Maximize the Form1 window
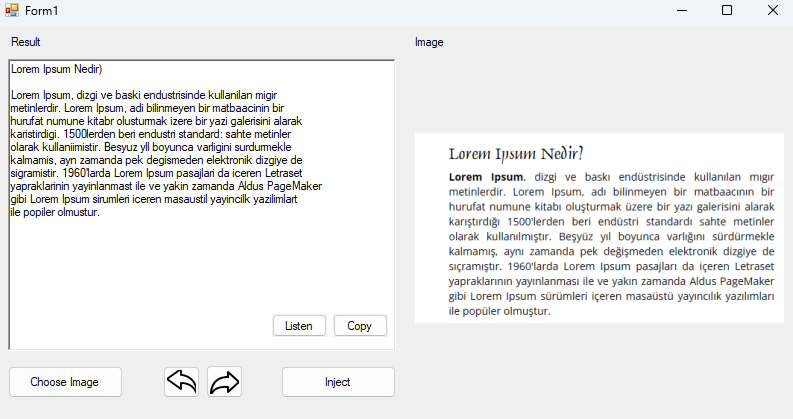 click(727, 10)
